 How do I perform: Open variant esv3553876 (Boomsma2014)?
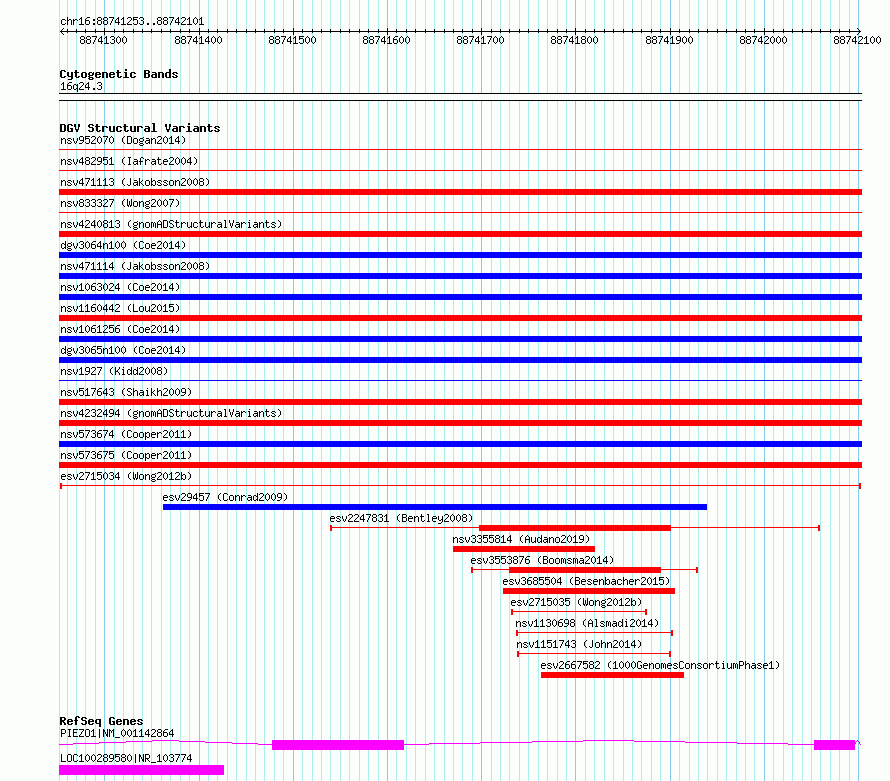[542, 560]
